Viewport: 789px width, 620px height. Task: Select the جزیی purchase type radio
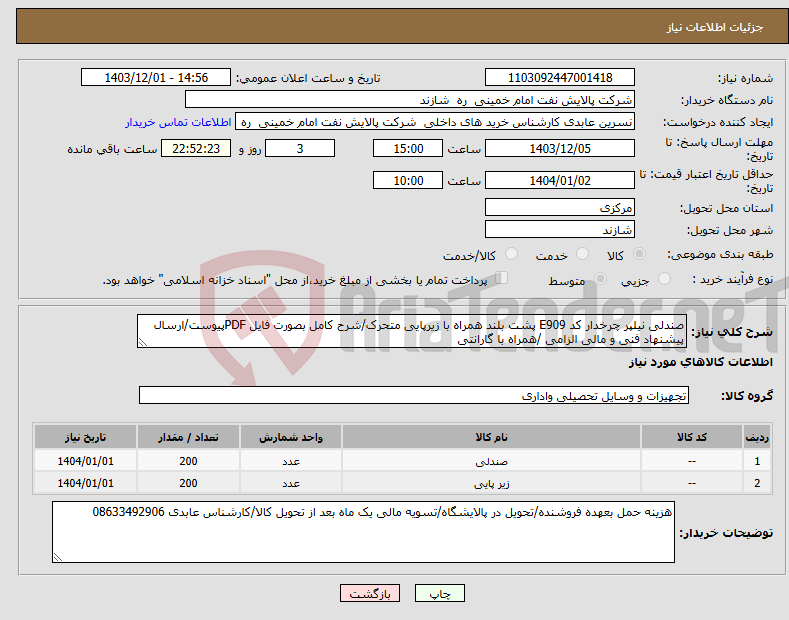pyautogui.click(x=664, y=279)
